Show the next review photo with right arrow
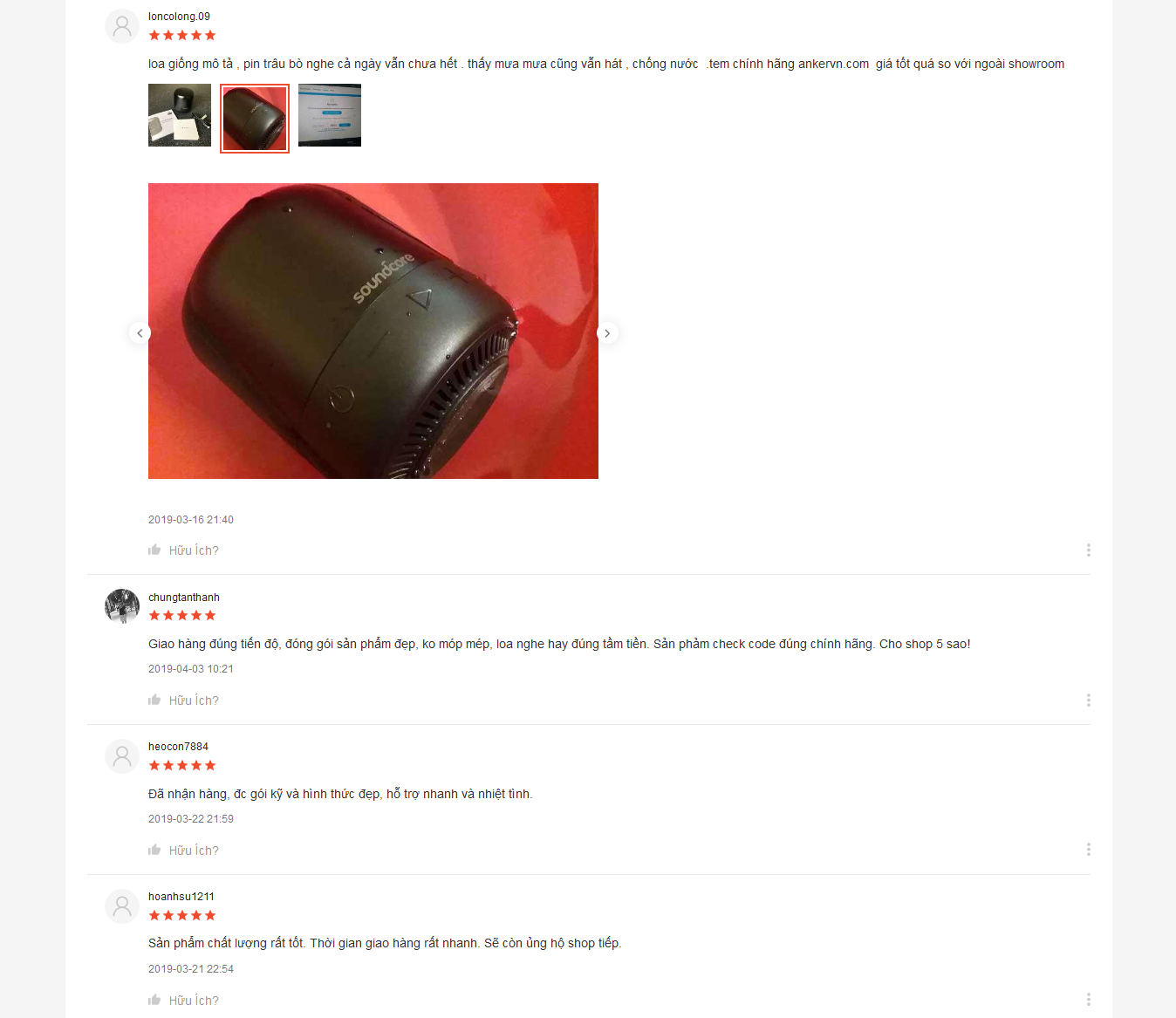The image size is (1176, 1018). [x=607, y=333]
